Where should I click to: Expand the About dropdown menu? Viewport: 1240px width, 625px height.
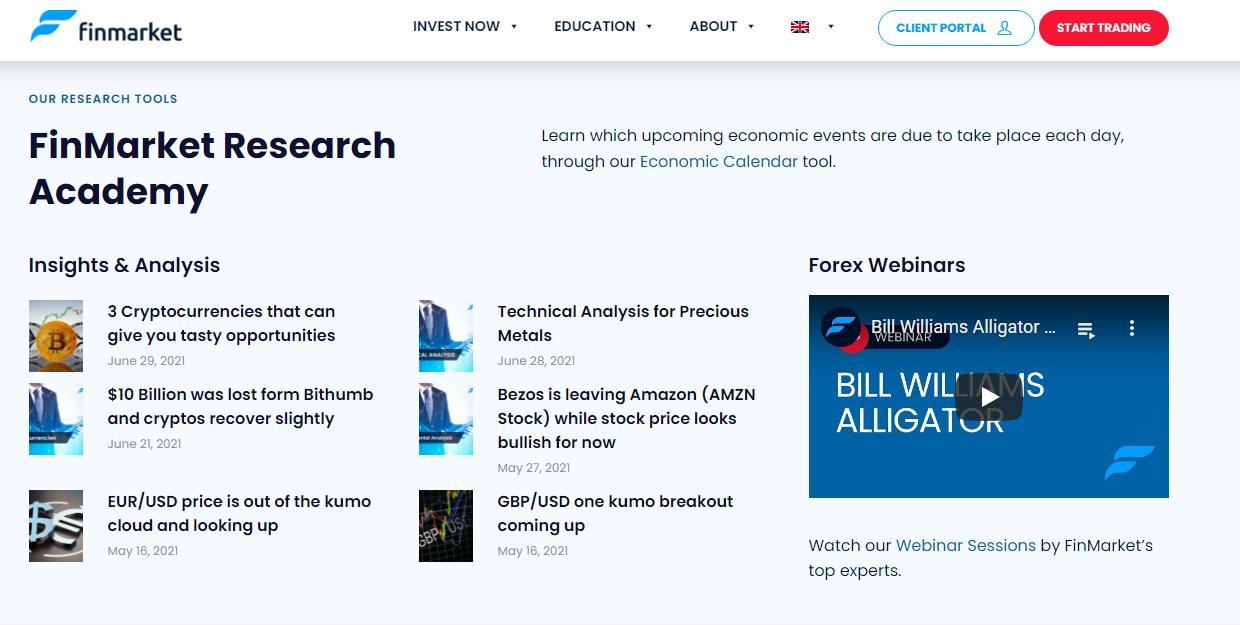click(x=721, y=27)
